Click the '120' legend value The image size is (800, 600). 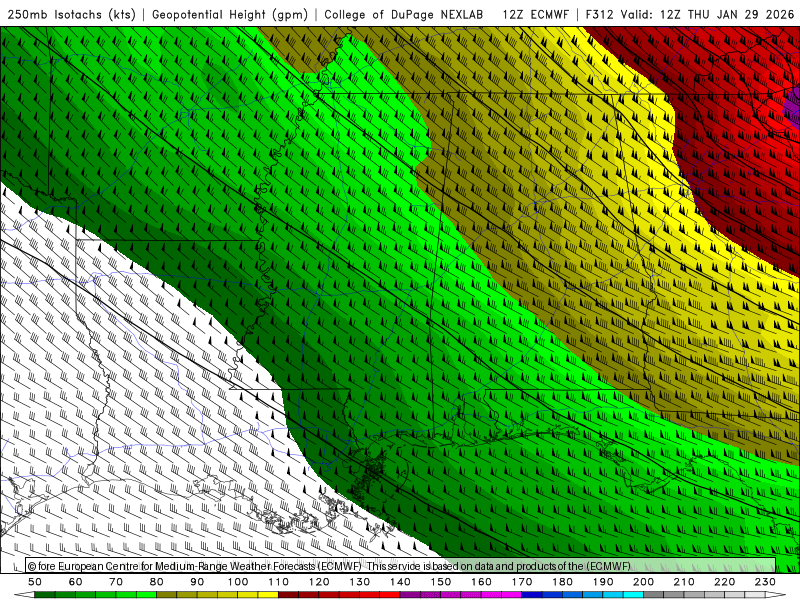[319, 582]
